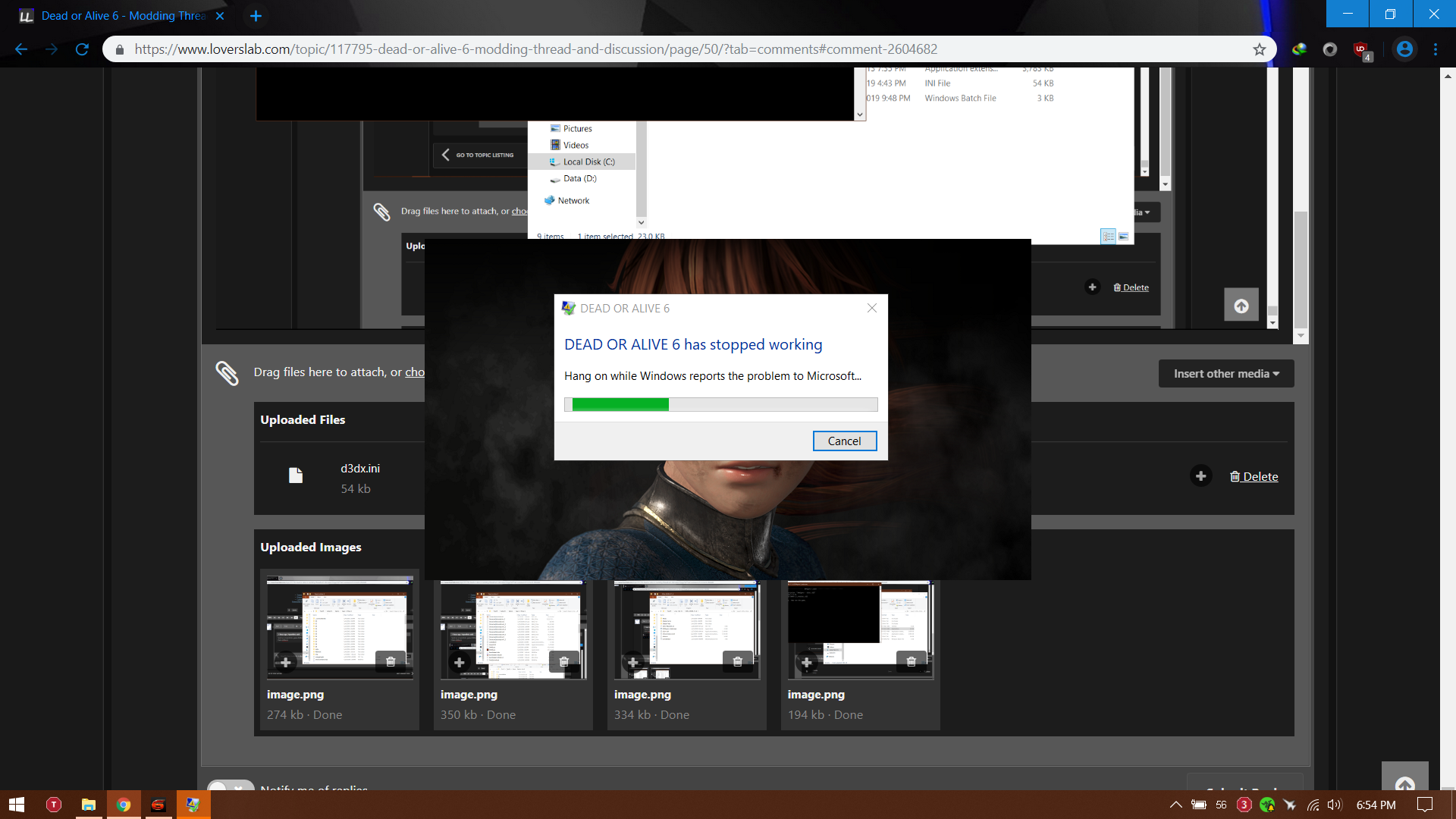Click the d3dx.ini file document icon
1456x819 pixels.
point(296,475)
